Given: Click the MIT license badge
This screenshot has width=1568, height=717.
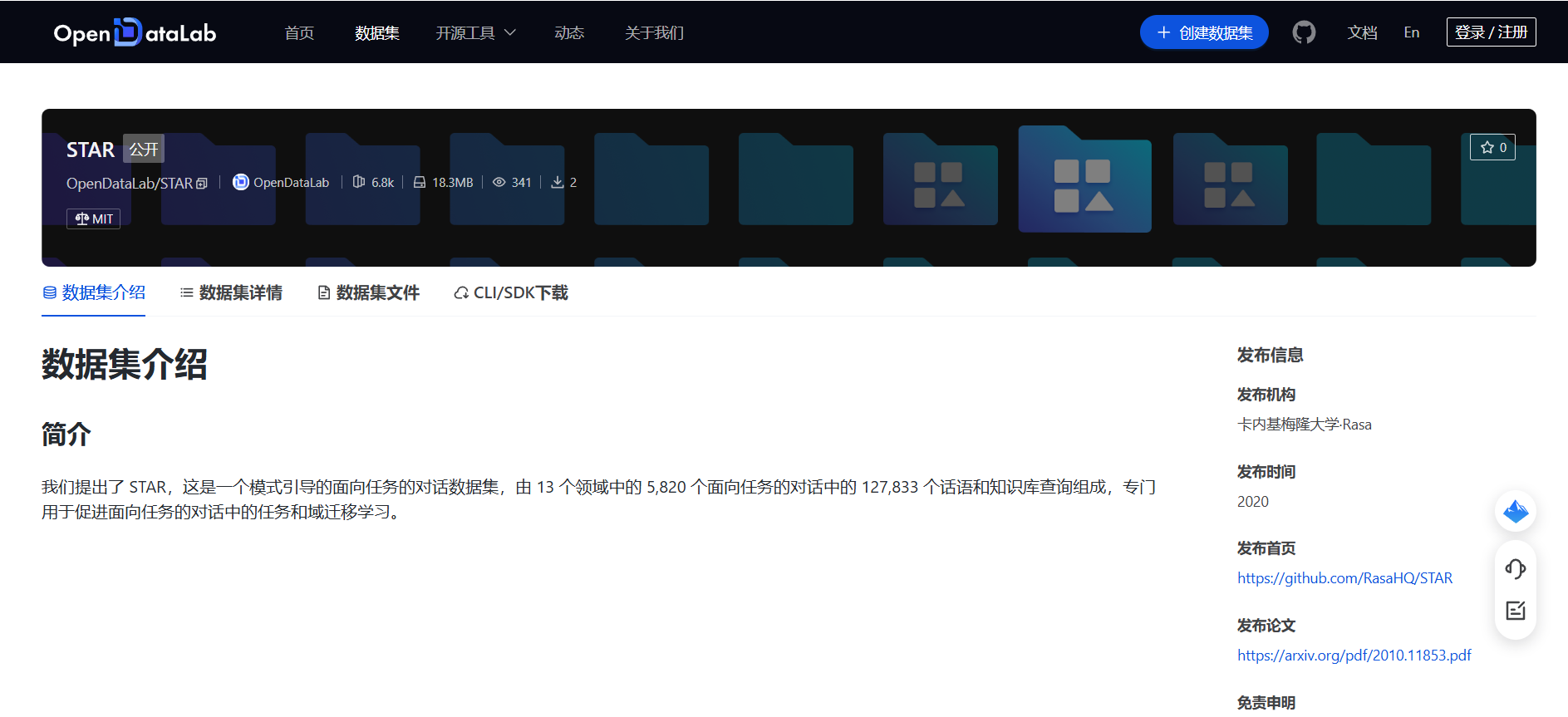Looking at the screenshot, I should (x=93, y=219).
